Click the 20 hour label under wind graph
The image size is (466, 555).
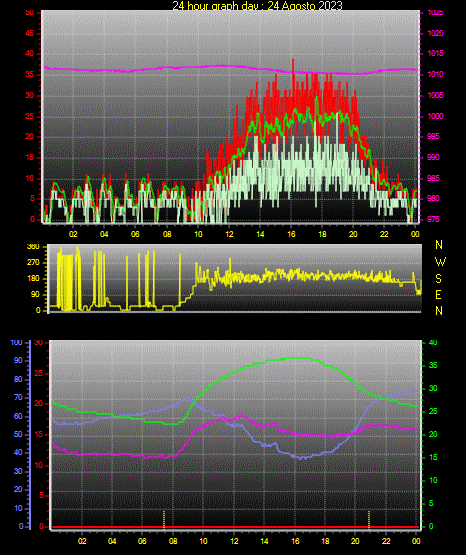tap(353, 234)
